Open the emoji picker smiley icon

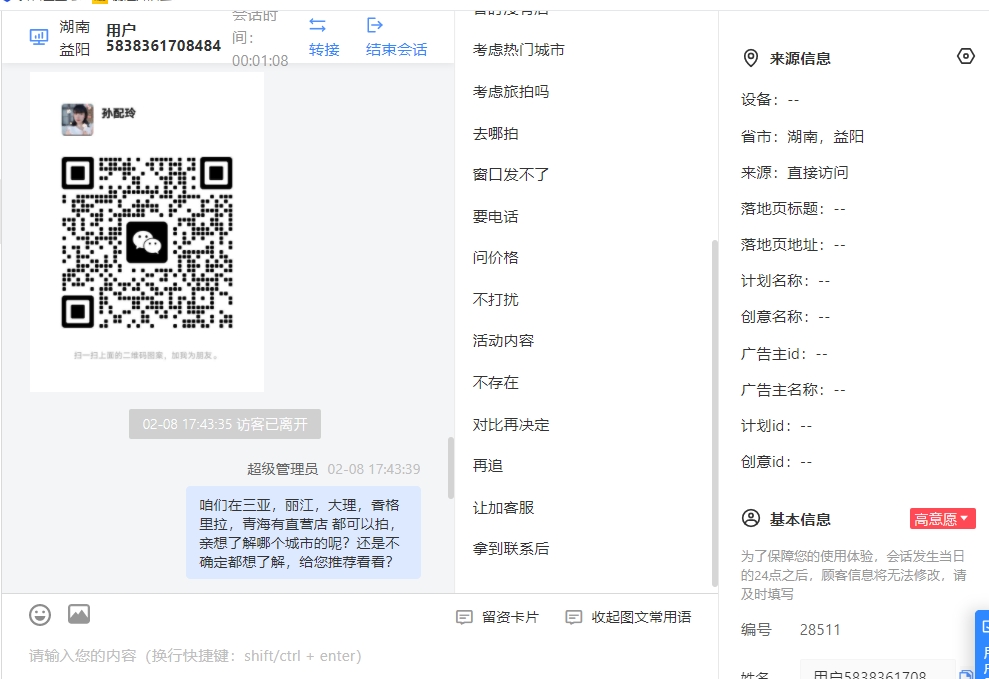click(40, 614)
